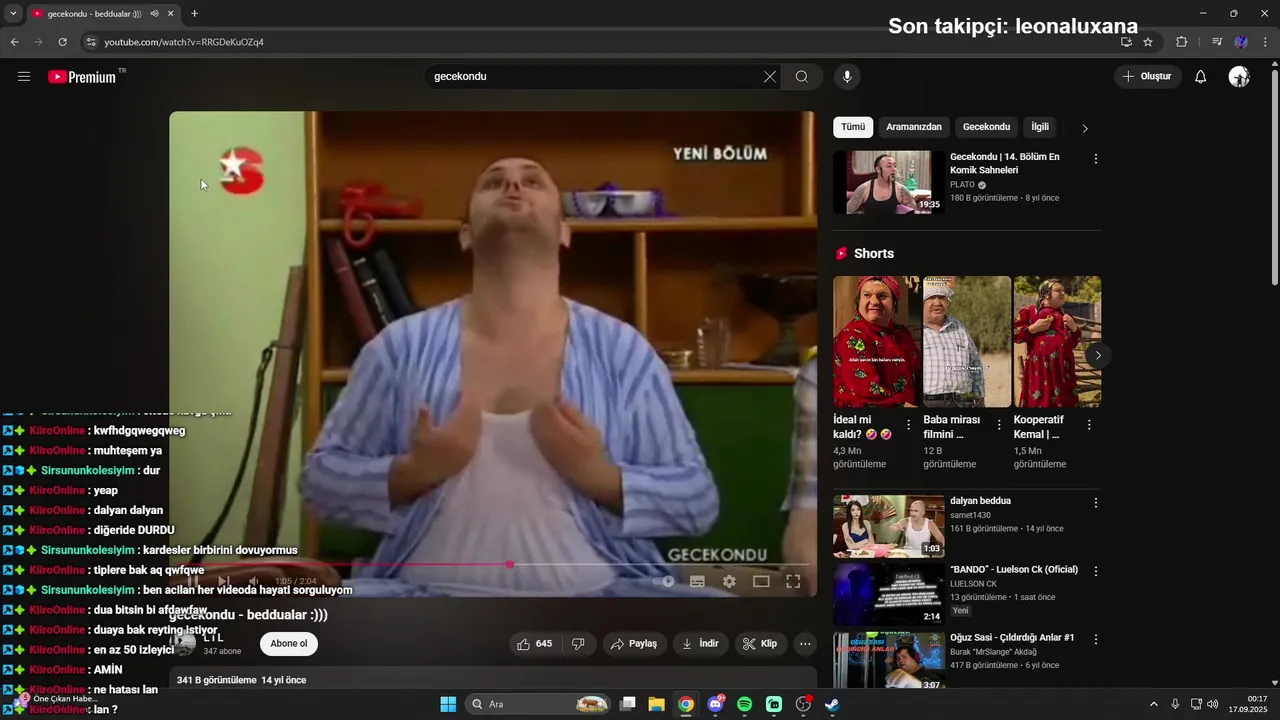Skip to next video in player

pyautogui.click(x=224, y=581)
